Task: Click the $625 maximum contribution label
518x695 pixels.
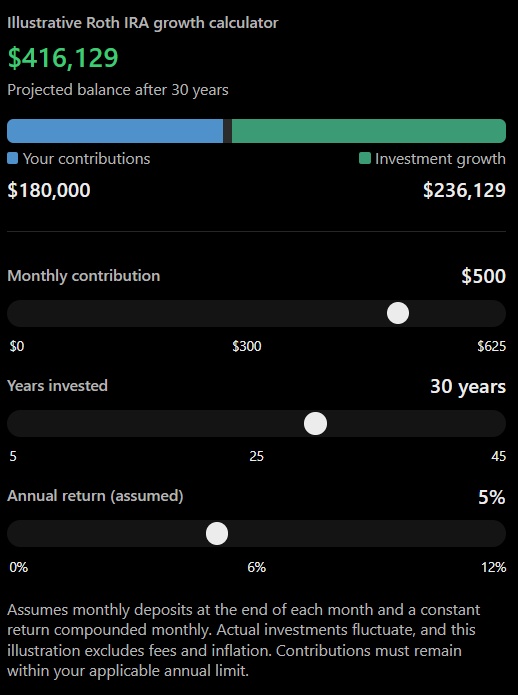Action: 491,346
